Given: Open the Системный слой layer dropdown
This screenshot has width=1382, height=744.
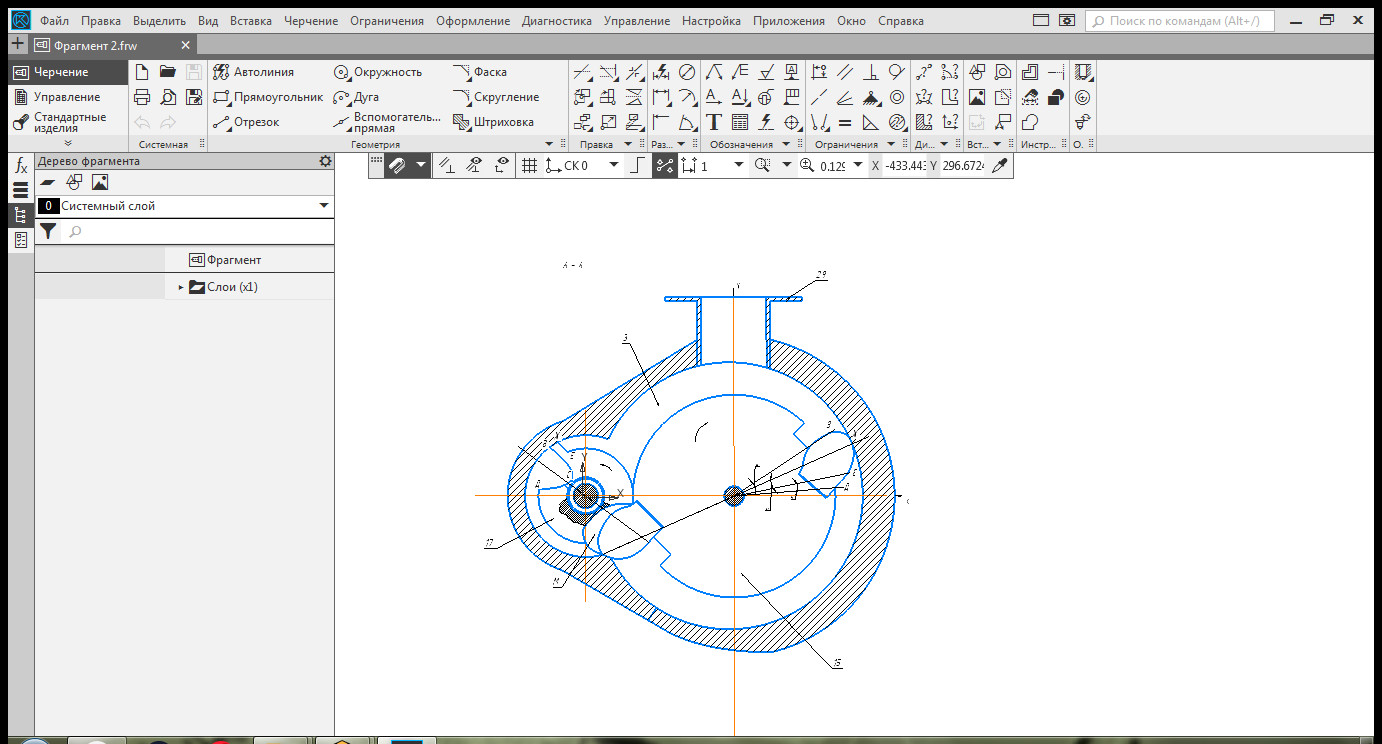Looking at the screenshot, I should click(323, 206).
